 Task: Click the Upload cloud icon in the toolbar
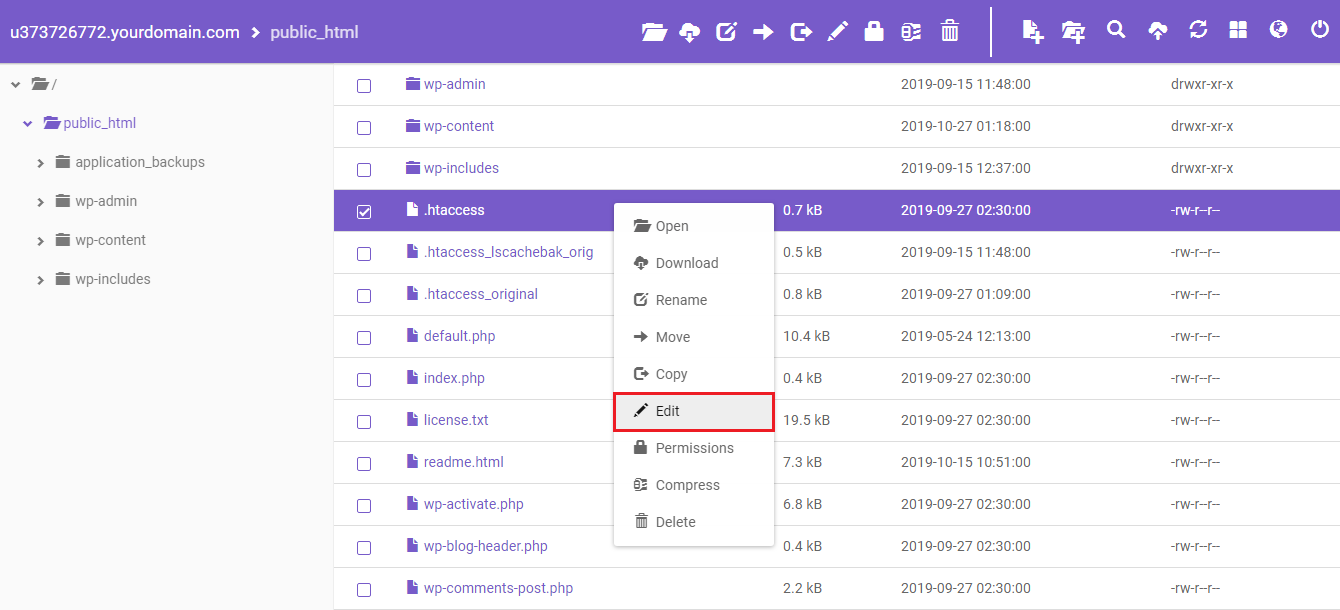tap(1157, 32)
